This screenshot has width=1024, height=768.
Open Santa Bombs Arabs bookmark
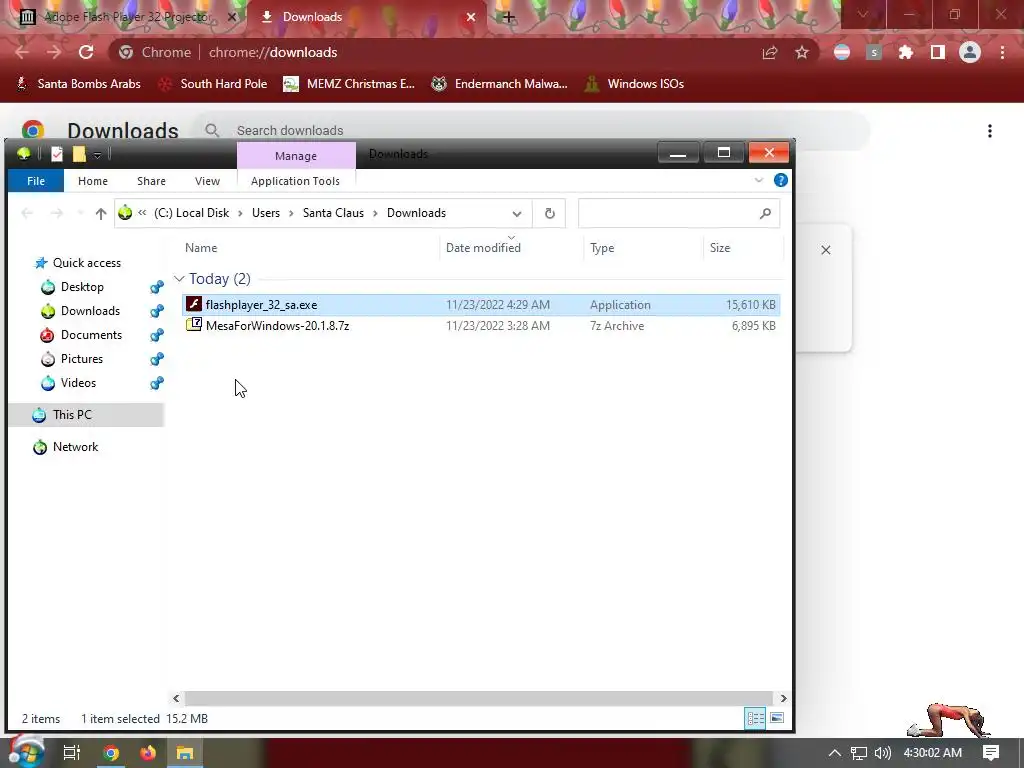coord(78,84)
